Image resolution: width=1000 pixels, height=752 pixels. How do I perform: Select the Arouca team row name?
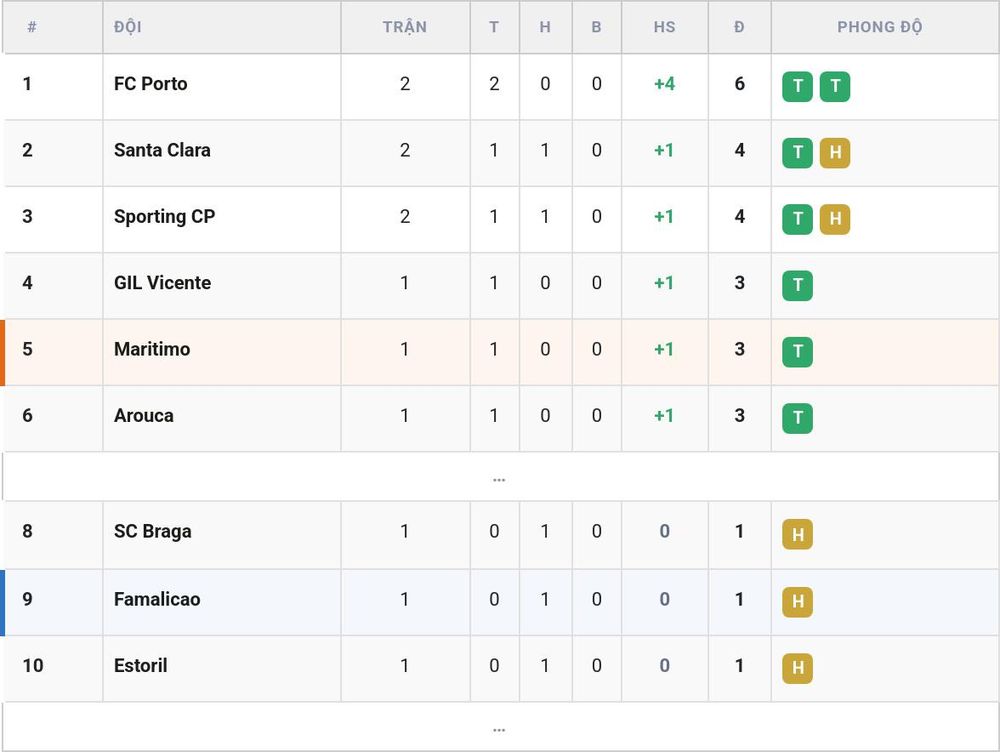143,415
